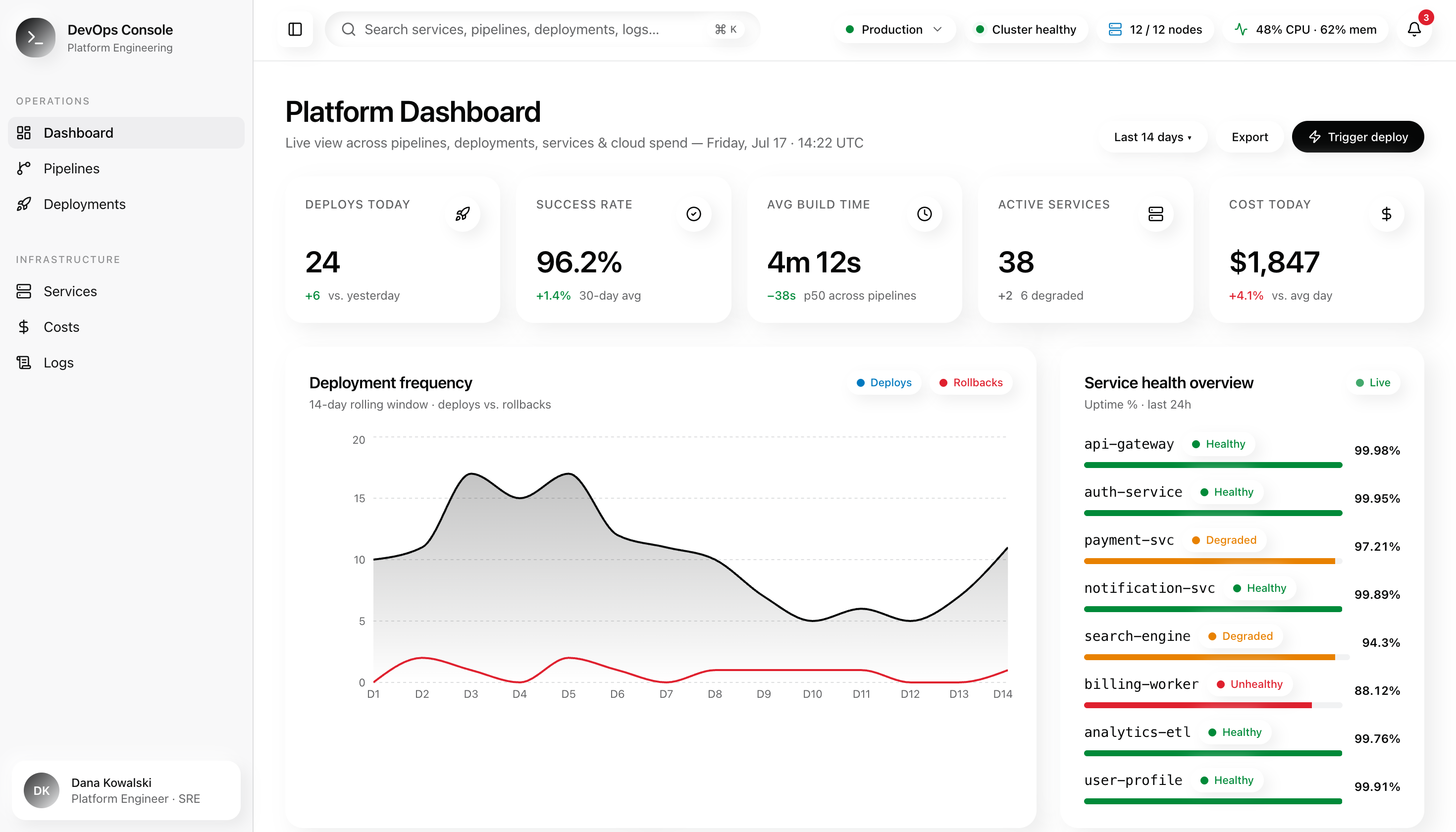Click the dollar icon on Cost Today card
The image size is (1456, 832).
(x=1386, y=214)
